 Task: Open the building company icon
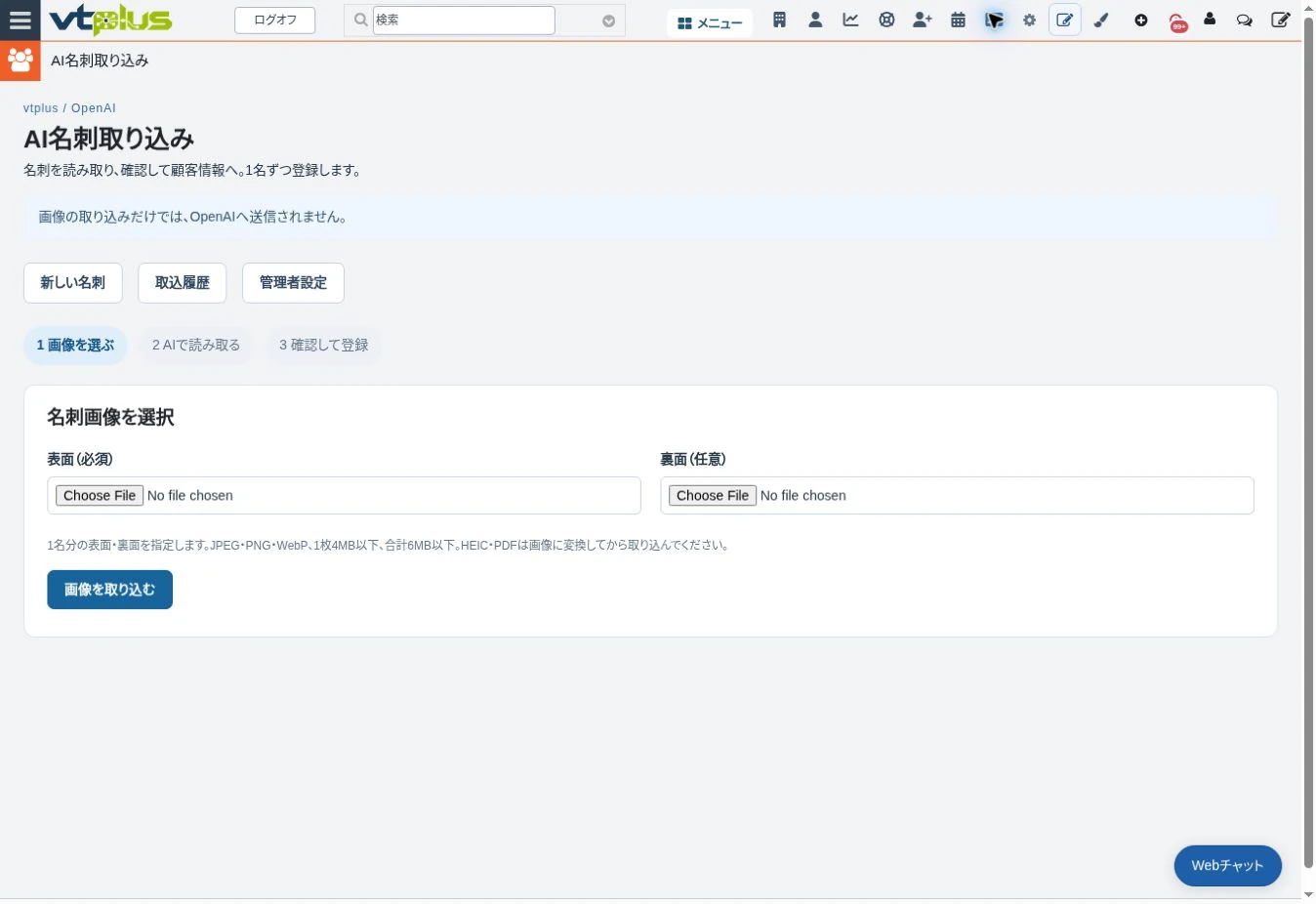coord(779,20)
